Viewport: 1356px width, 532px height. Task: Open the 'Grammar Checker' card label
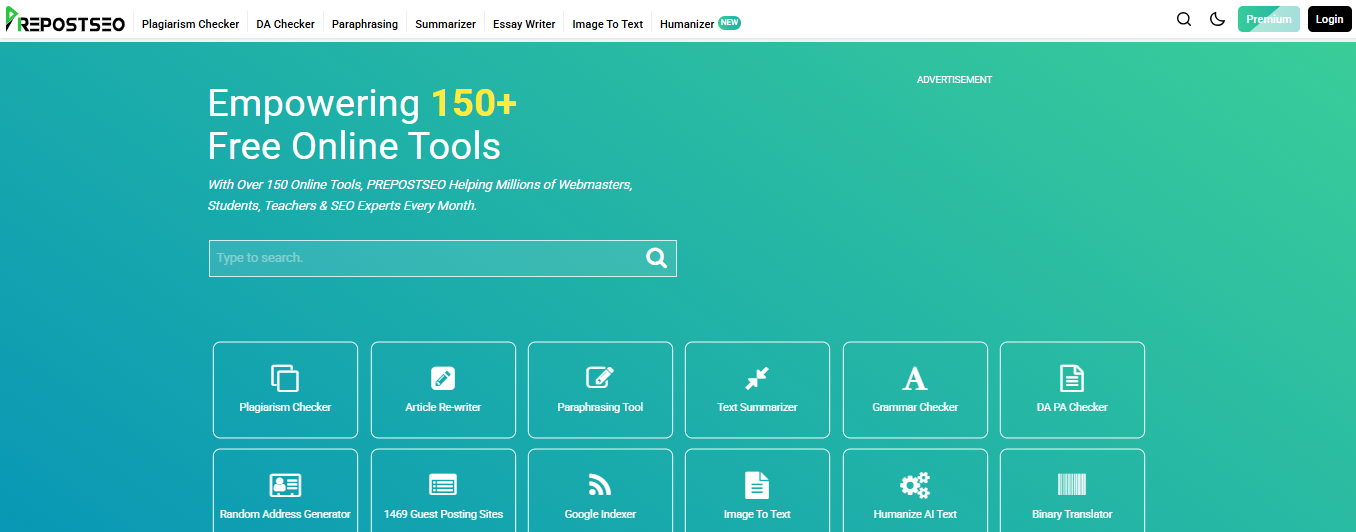(915, 408)
